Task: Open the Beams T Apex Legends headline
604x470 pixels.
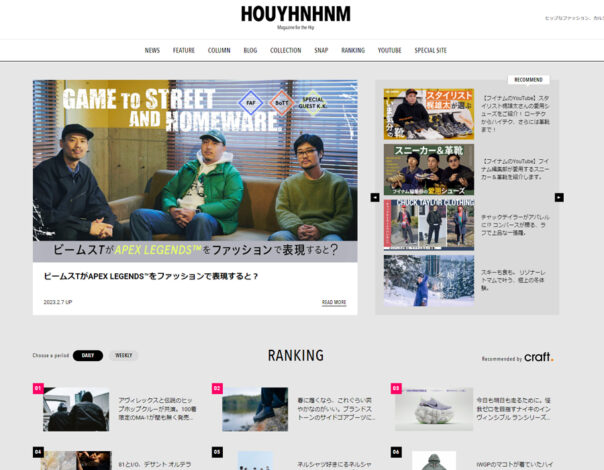Action: 151,276
